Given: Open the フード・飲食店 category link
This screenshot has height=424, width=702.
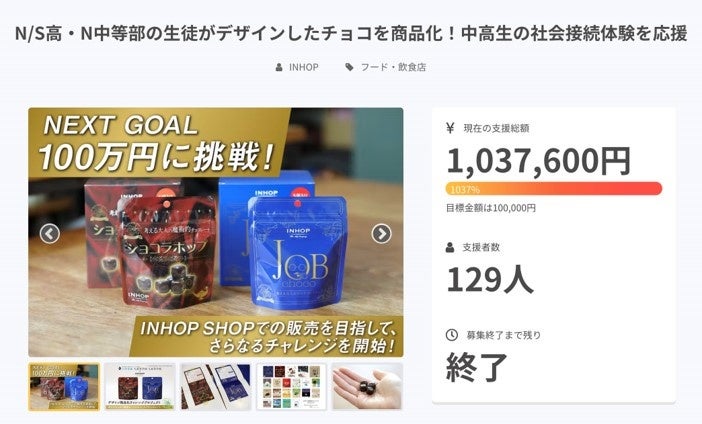Looking at the screenshot, I should (393, 67).
